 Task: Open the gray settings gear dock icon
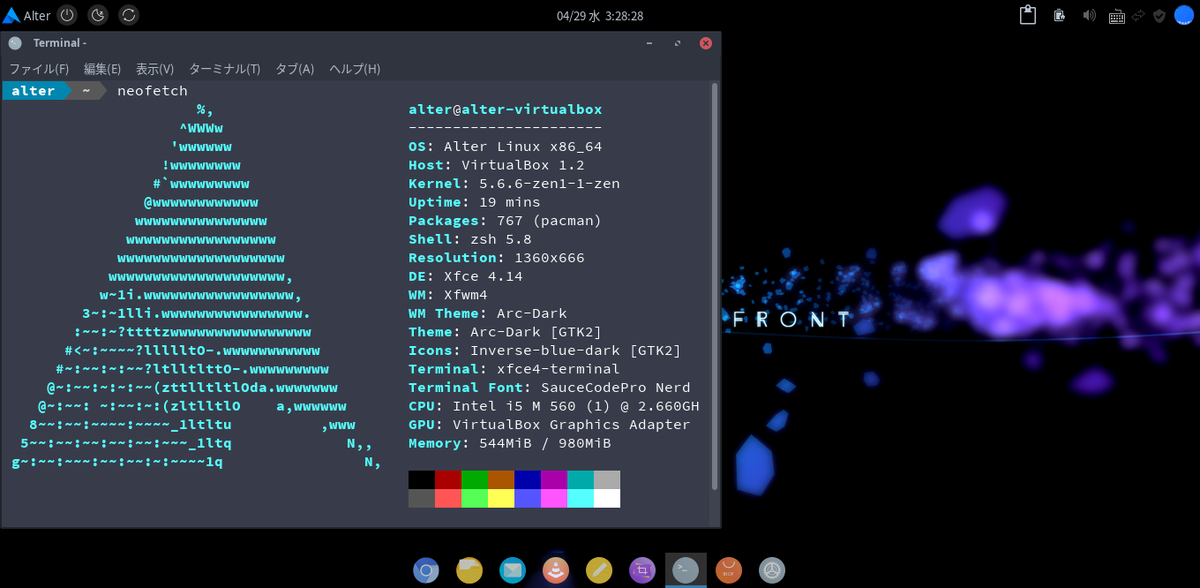point(772,570)
